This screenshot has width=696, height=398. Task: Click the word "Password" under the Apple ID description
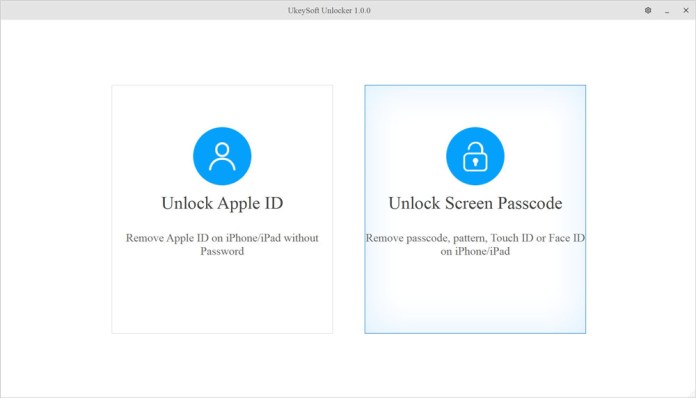click(x=222, y=251)
